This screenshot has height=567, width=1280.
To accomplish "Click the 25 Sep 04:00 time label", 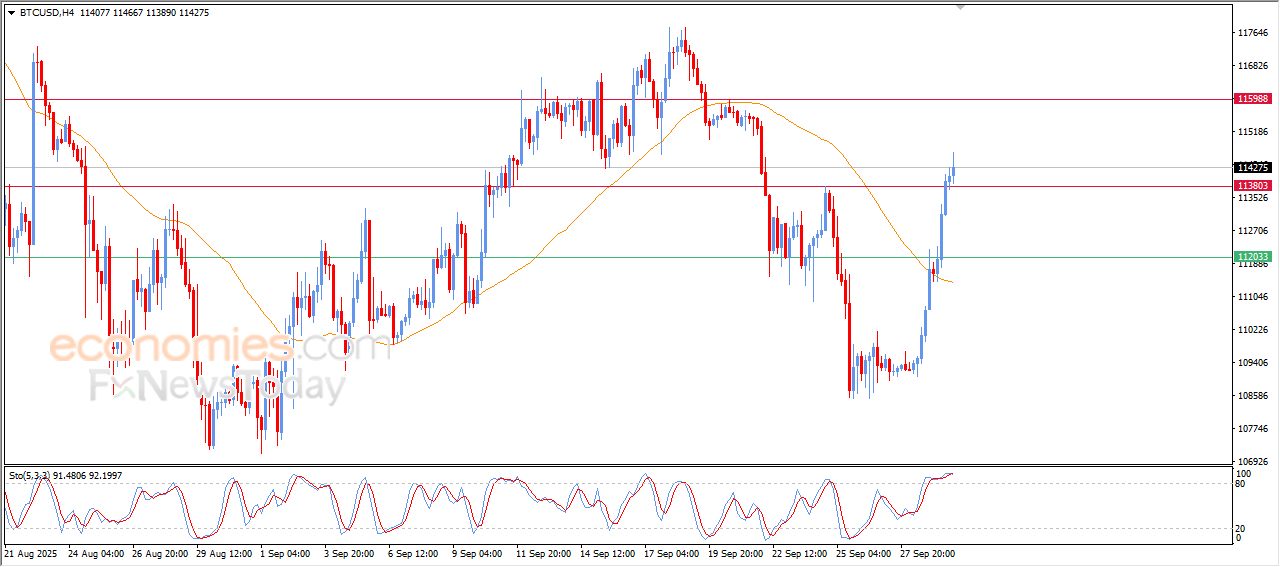I will click(x=864, y=553).
